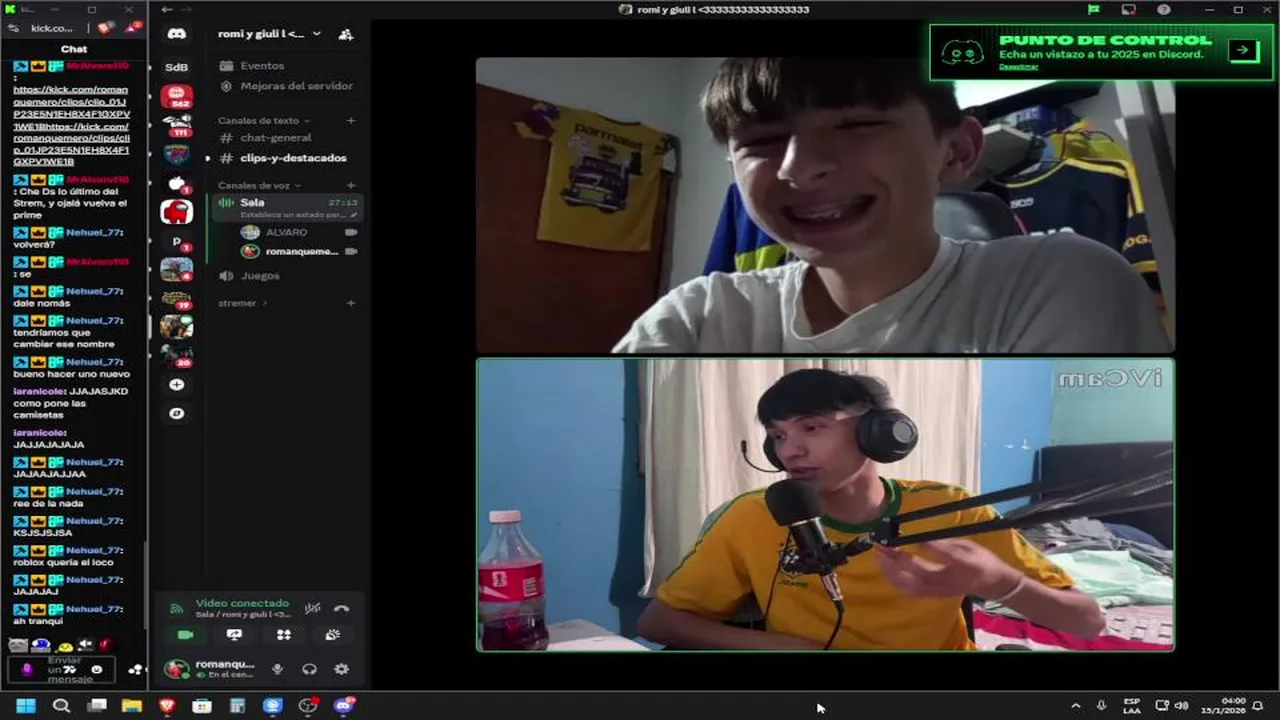Click ALVARO's webcam video tile
This screenshot has width=1280, height=720.
825,205
